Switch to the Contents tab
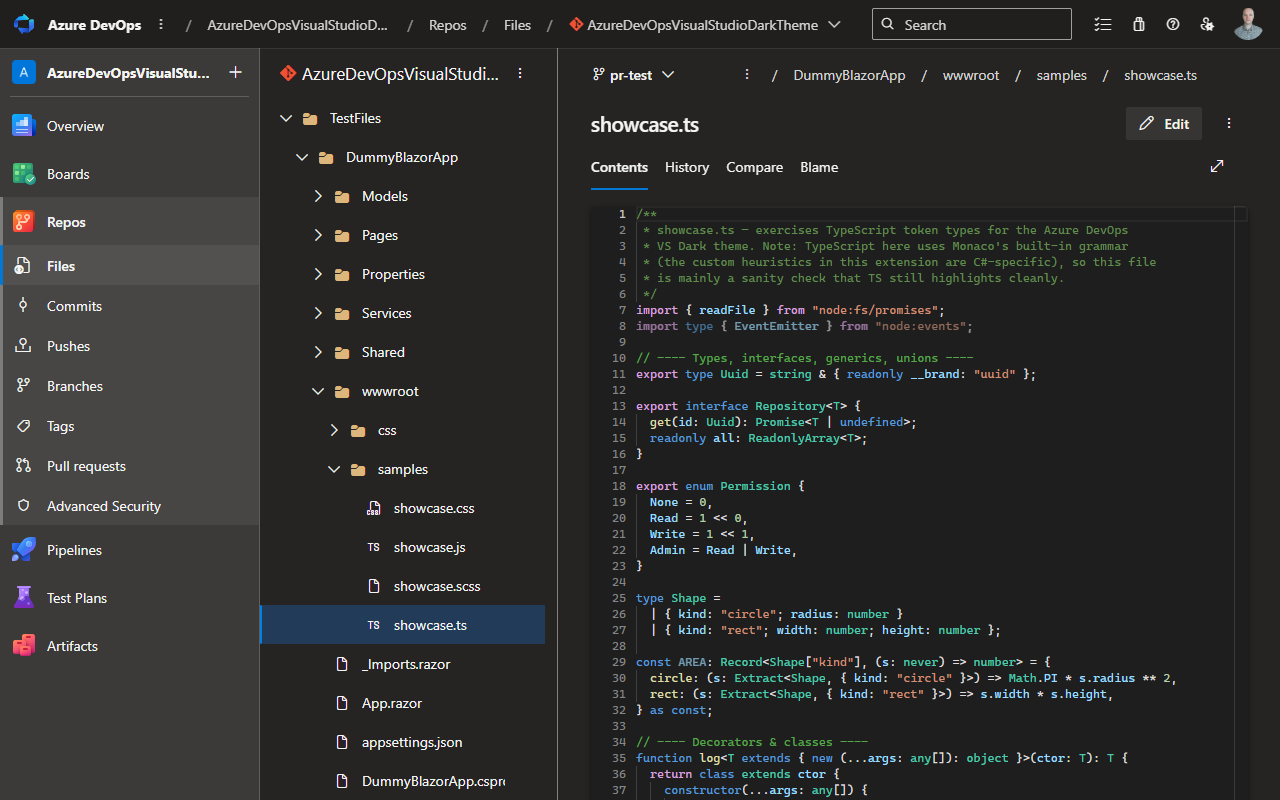 (619, 167)
